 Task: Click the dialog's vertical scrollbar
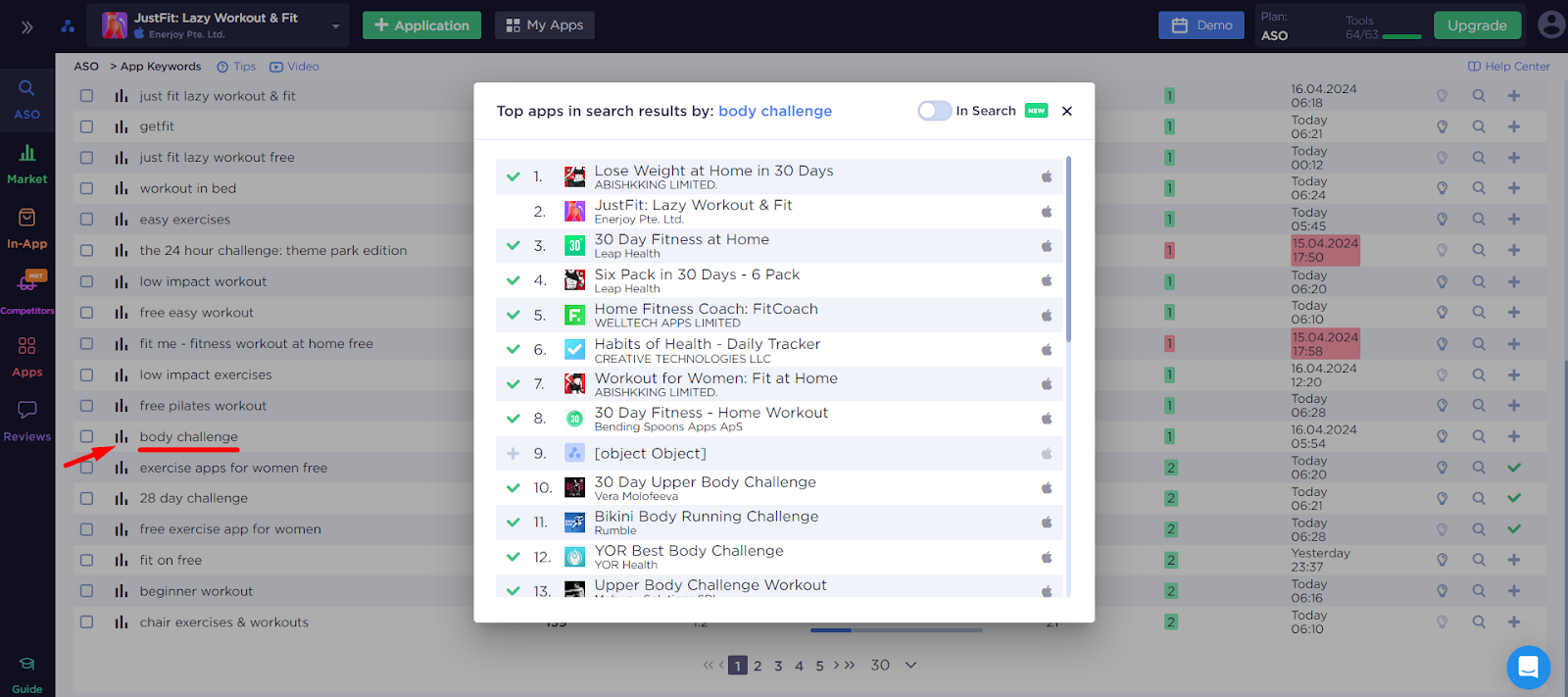click(1068, 249)
